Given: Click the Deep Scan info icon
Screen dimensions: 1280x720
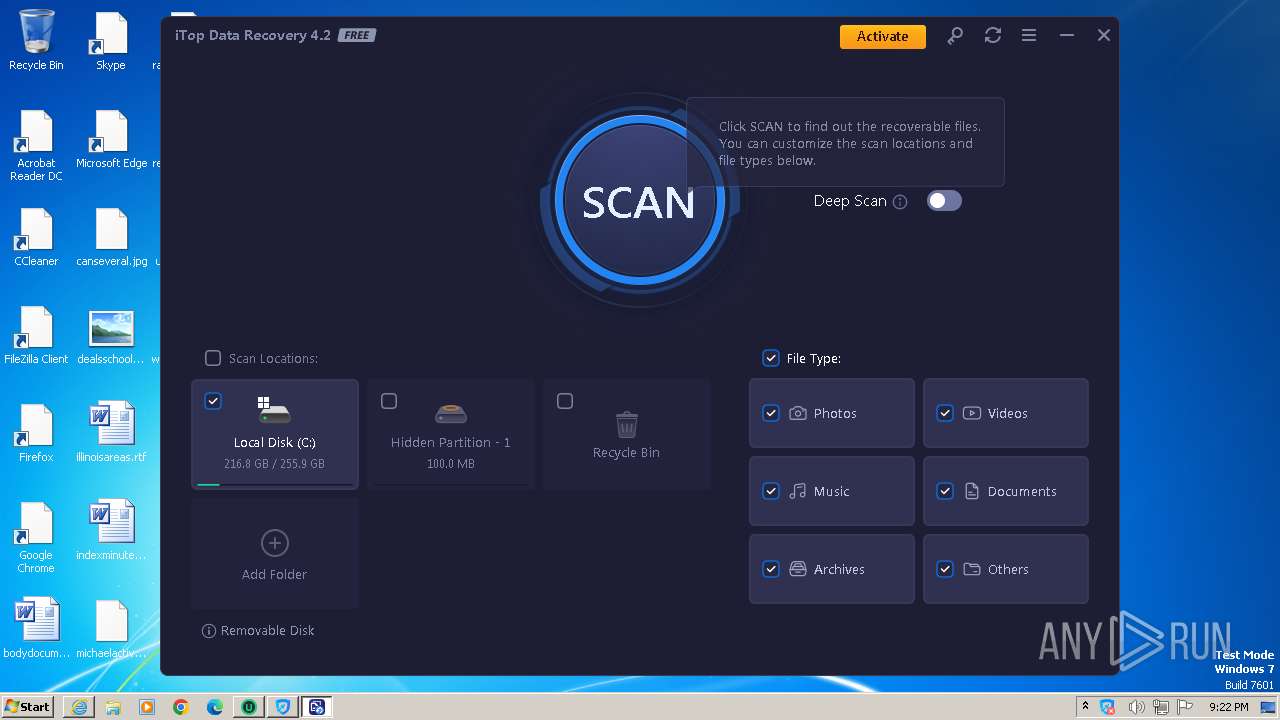Looking at the screenshot, I should pos(900,202).
